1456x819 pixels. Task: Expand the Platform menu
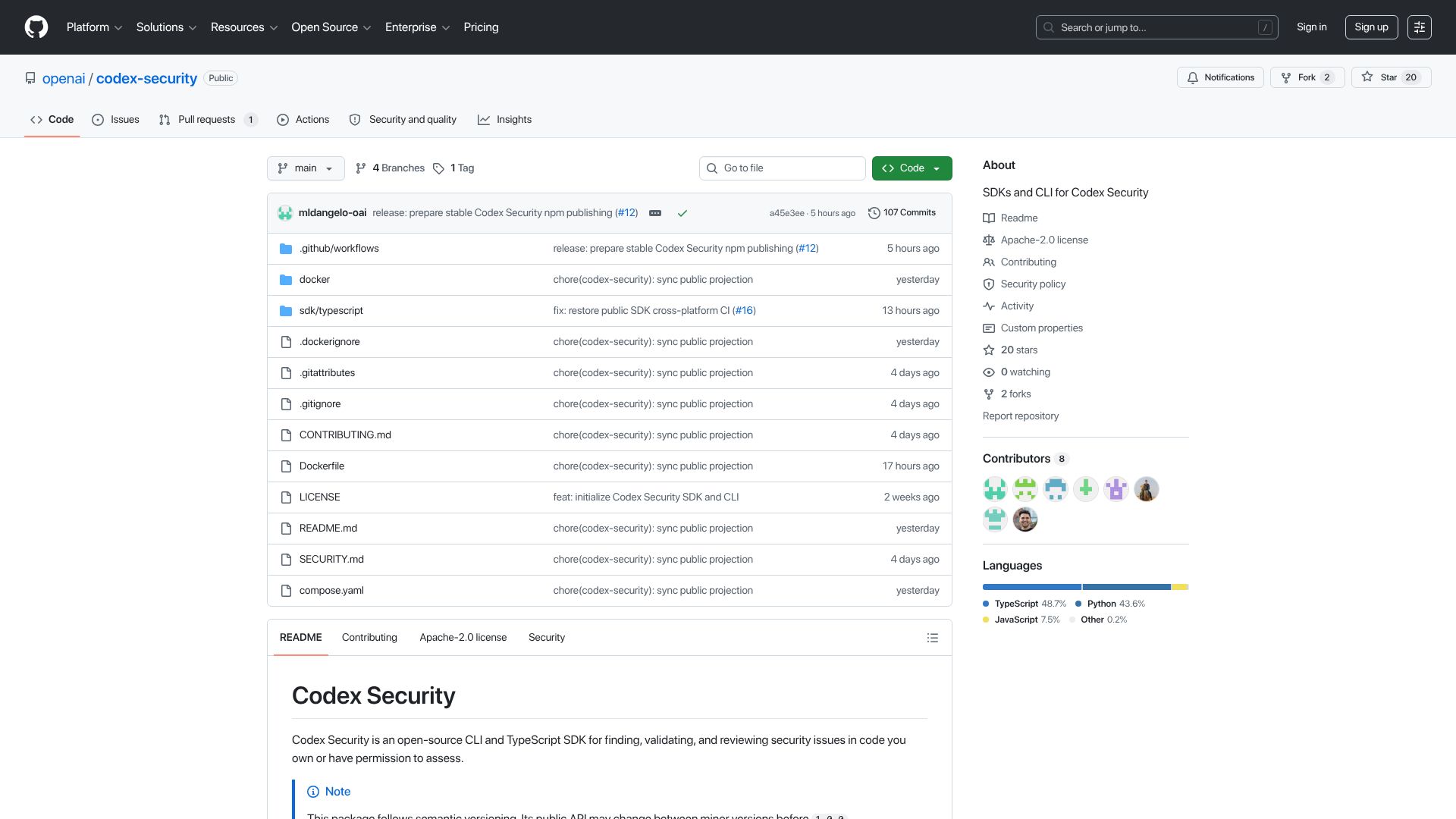pyautogui.click(x=94, y=27)
